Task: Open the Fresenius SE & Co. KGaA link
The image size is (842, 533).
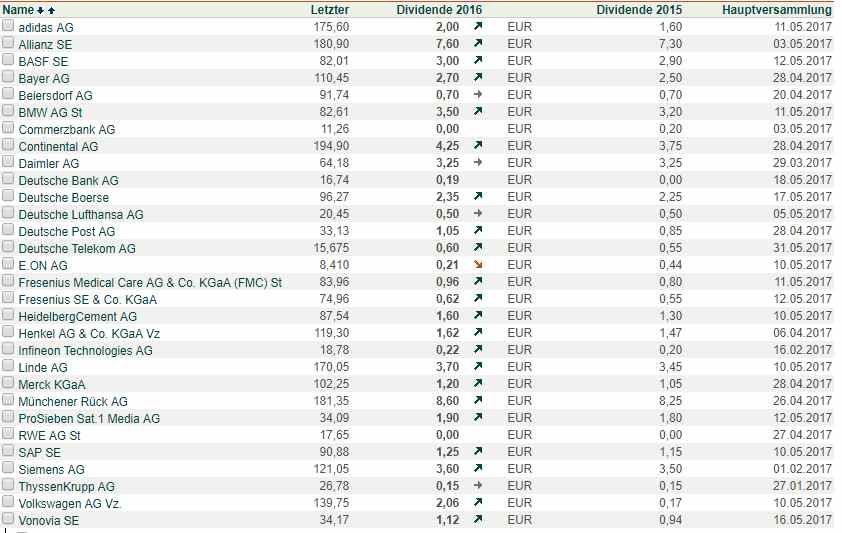Action: (x=88, y=300)
